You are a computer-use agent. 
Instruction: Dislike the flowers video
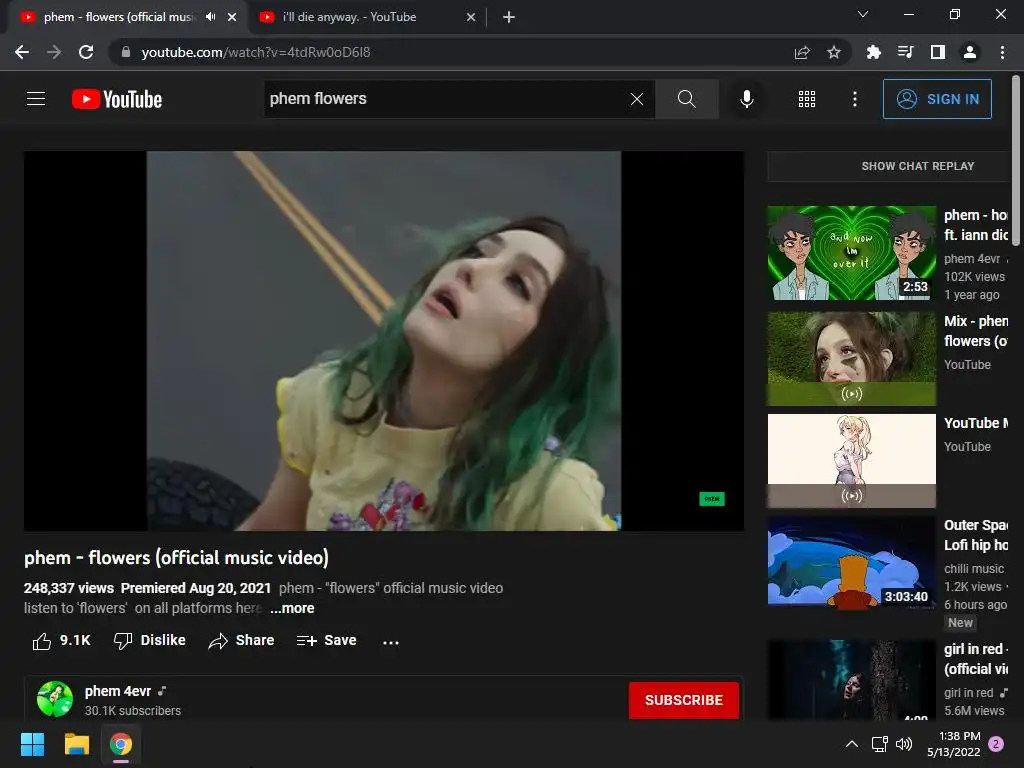(150, 641)
